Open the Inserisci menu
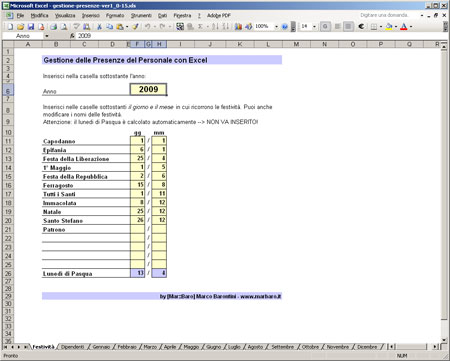 [91, 15]
